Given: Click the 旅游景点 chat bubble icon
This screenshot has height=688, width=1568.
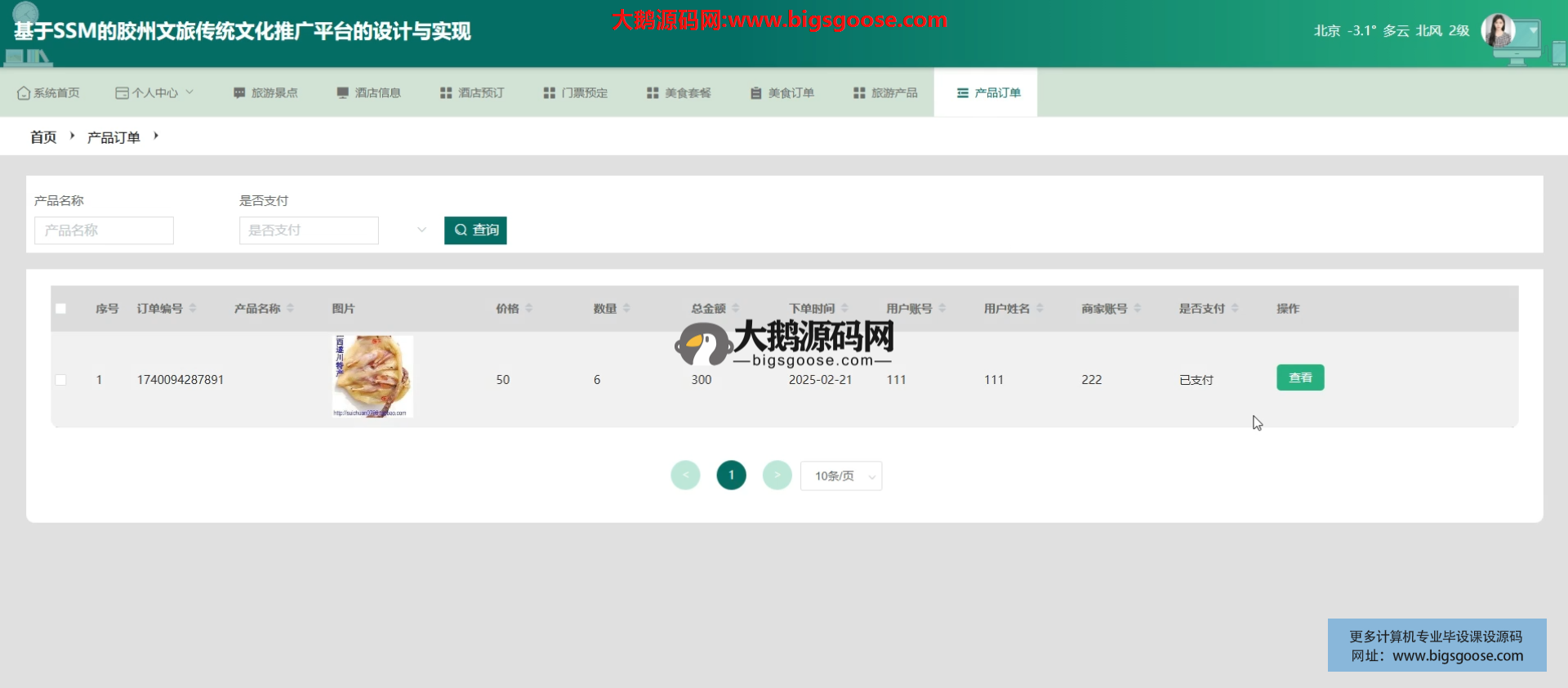Looking at the screenshot, I should pos(239,93).
